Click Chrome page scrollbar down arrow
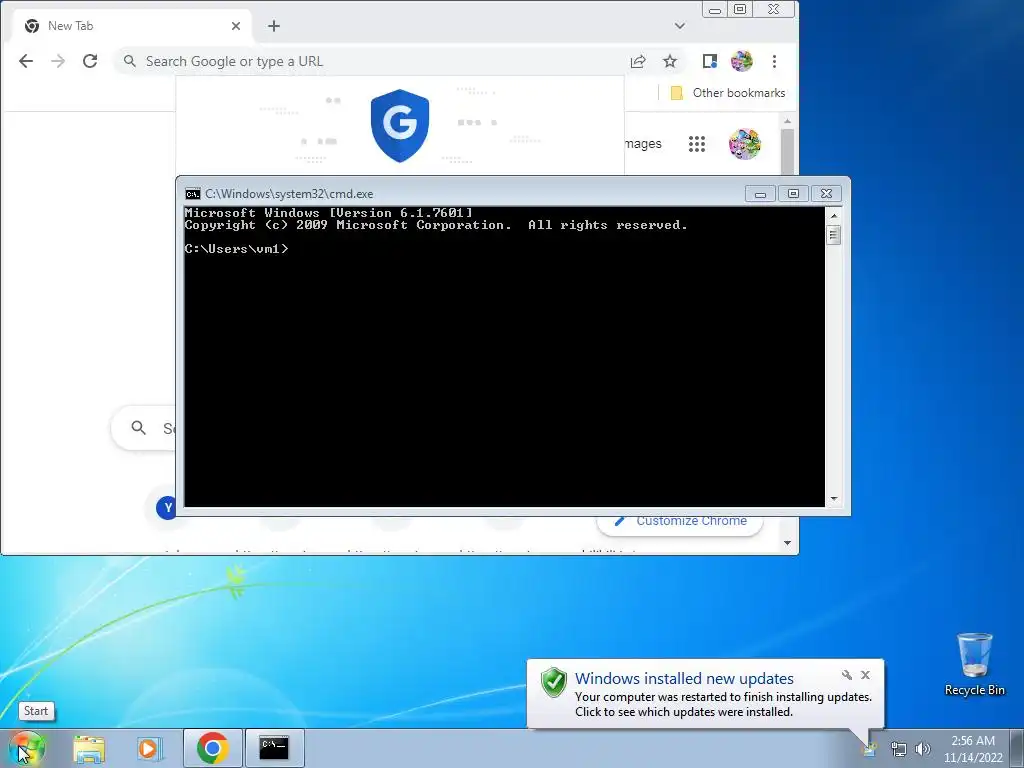This screenshot has height=768, width=1024. tap(788, 543)
